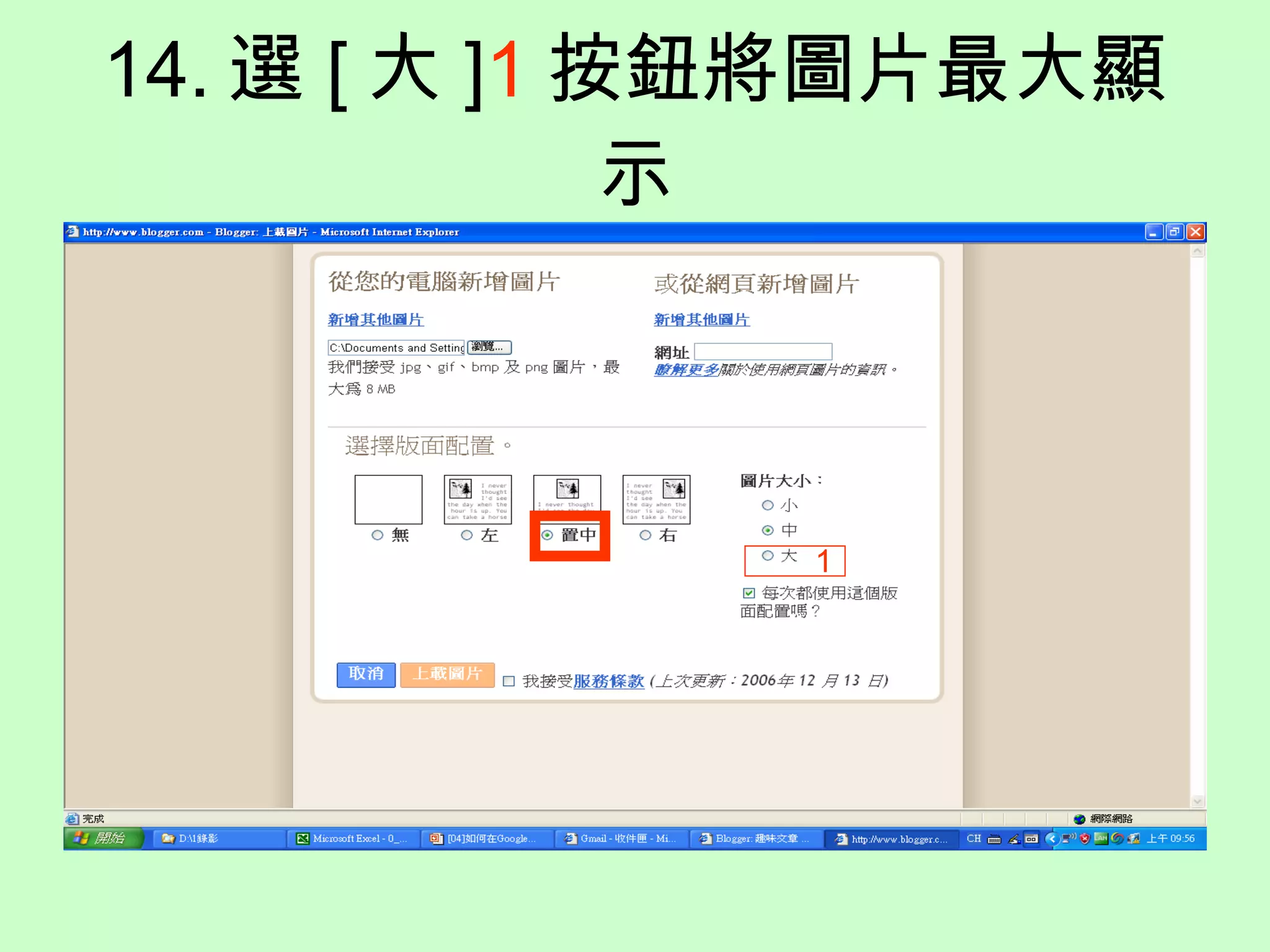
Task: Click the scrollbar down arrow
Action: point(1197,801)
